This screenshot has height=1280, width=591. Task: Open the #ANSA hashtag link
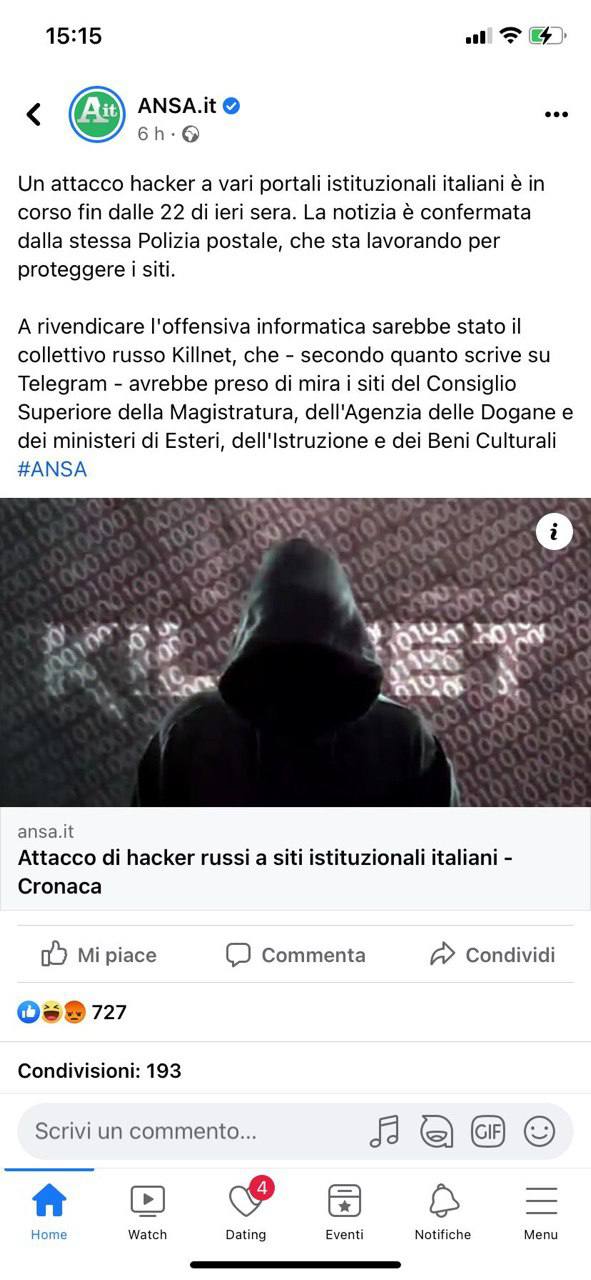pos(52,468)
